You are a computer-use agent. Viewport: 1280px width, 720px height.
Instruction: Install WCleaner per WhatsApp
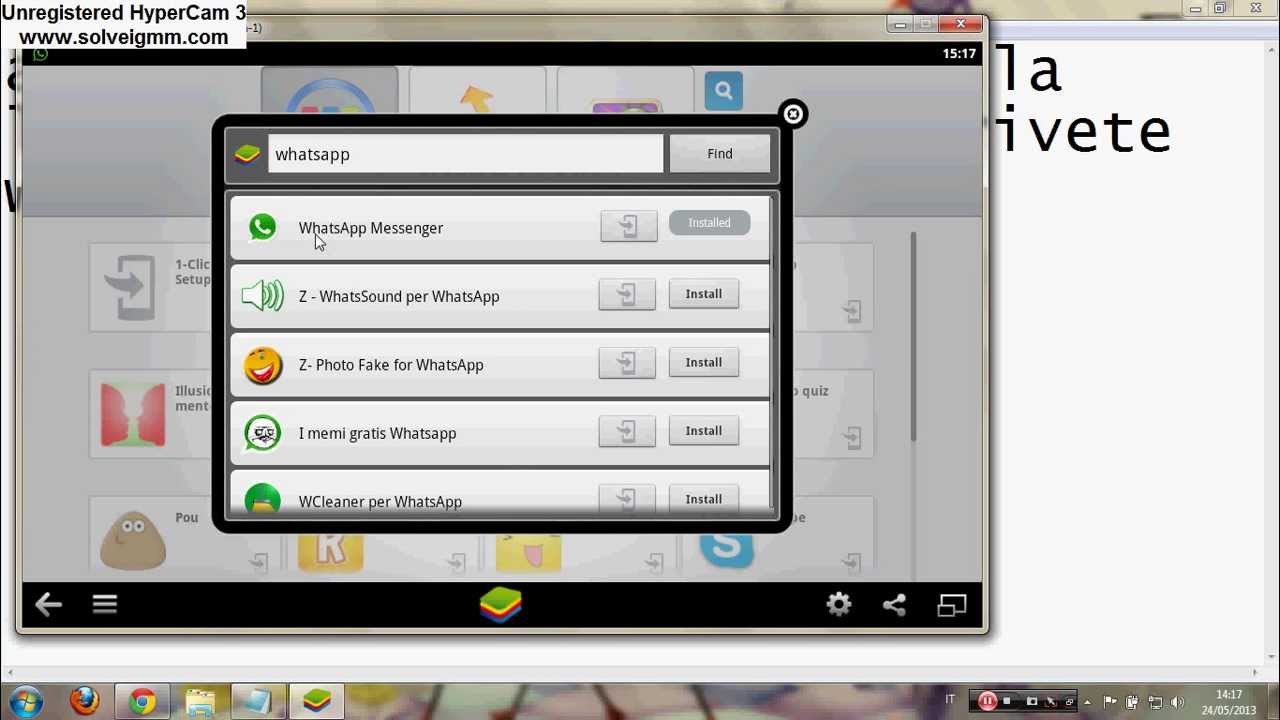pyautogui.click(x=703, y=499)
